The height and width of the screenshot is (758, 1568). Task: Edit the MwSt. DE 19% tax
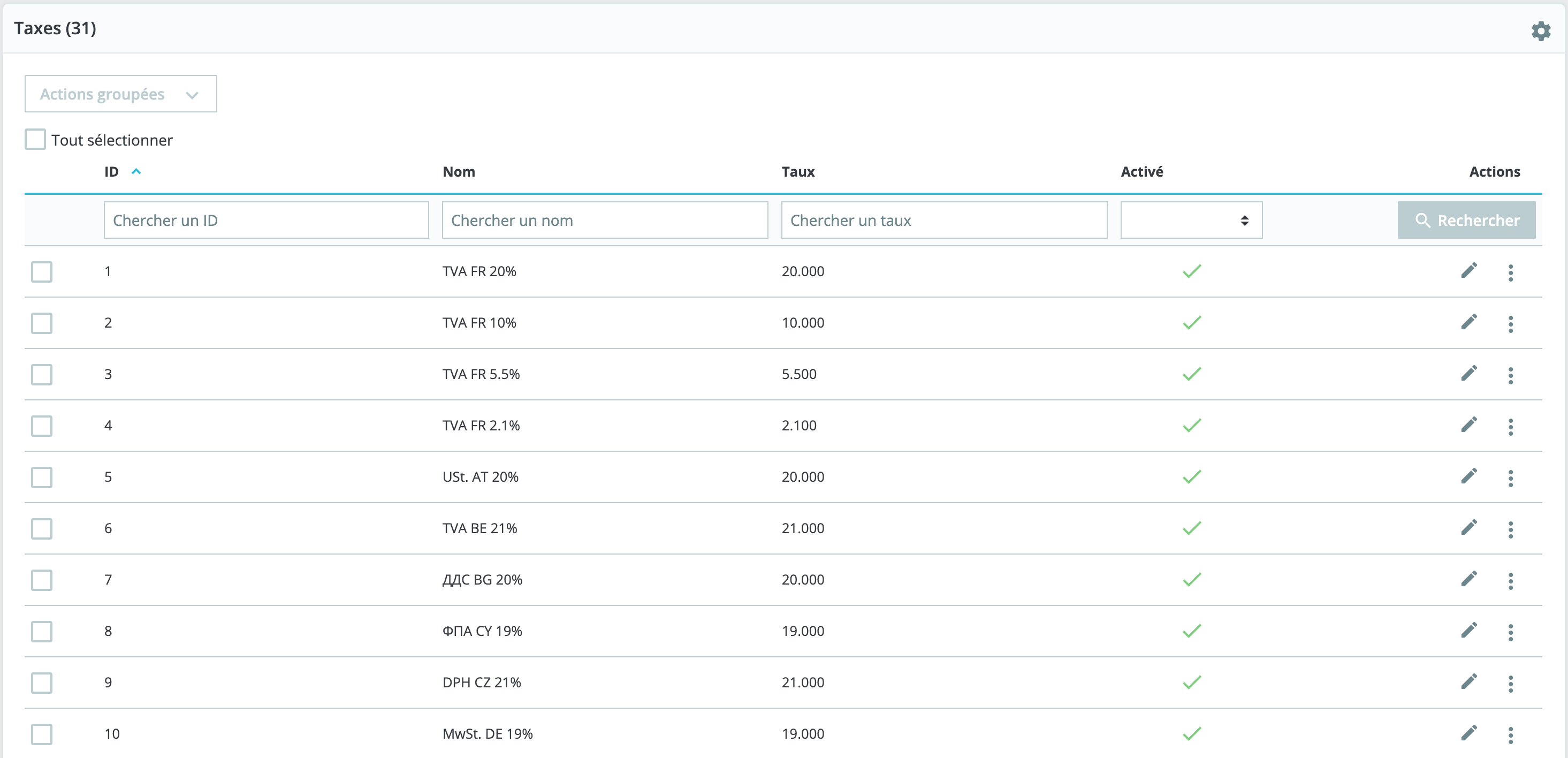click(1469, 734)
